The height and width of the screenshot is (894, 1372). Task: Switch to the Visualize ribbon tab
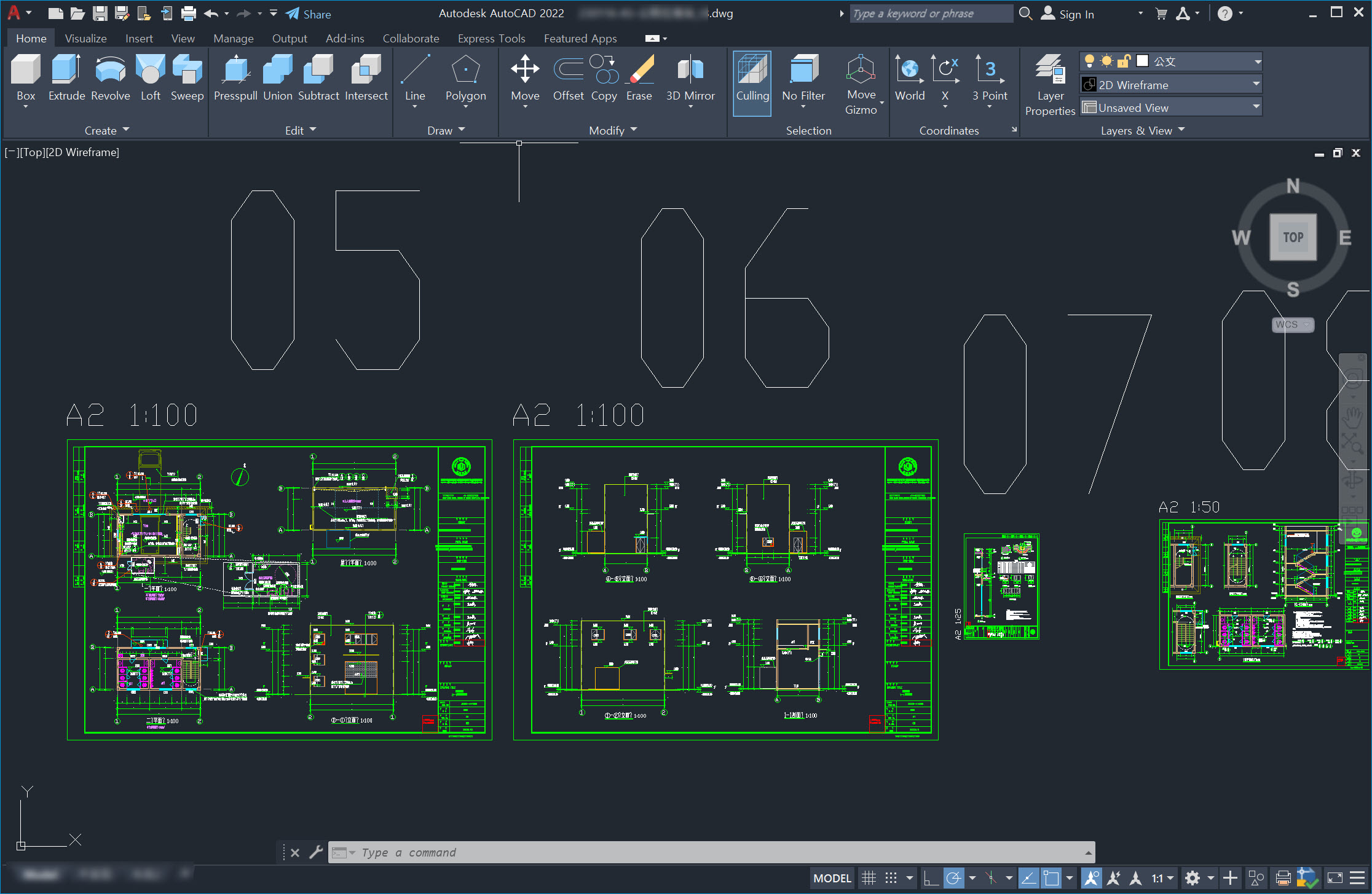(85, 38)
